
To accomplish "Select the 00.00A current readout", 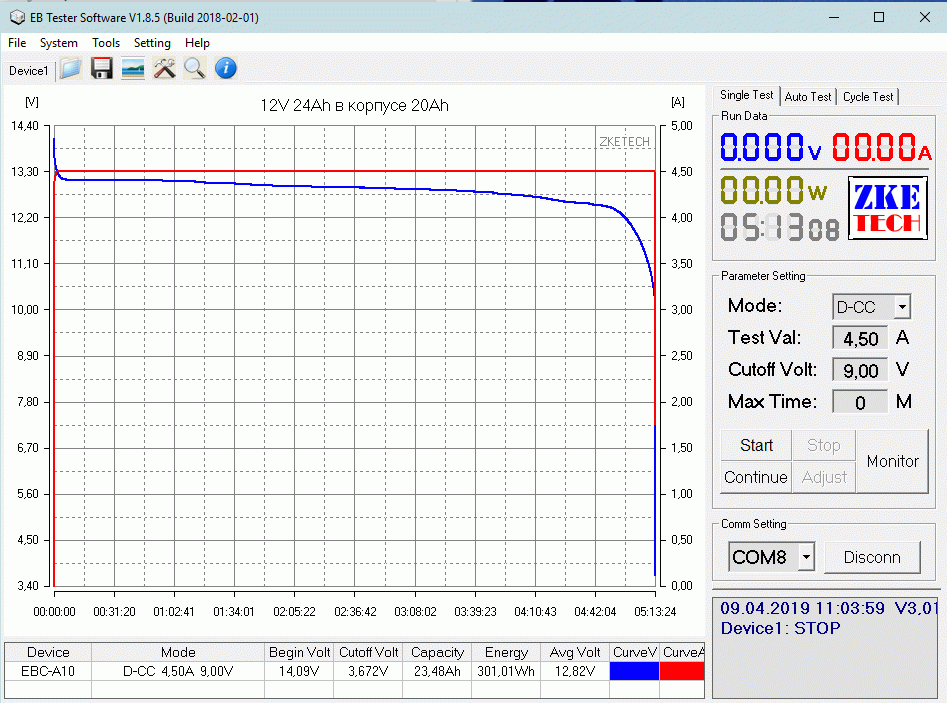I will (882, 147).
